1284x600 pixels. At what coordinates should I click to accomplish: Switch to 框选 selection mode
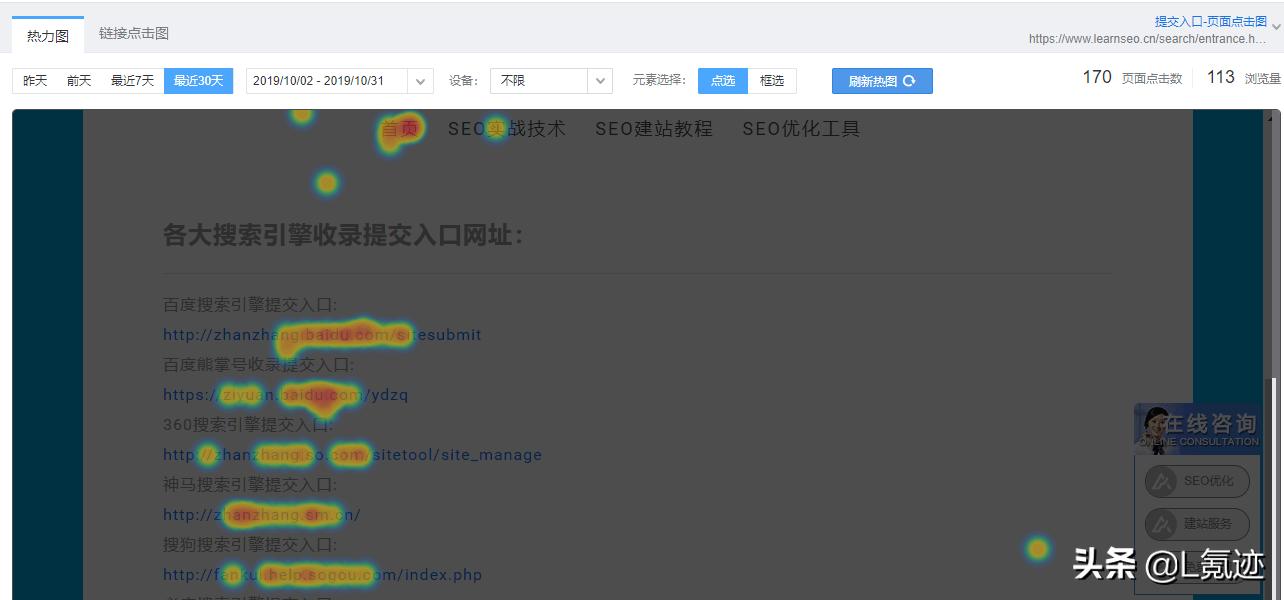click(772, 80)
